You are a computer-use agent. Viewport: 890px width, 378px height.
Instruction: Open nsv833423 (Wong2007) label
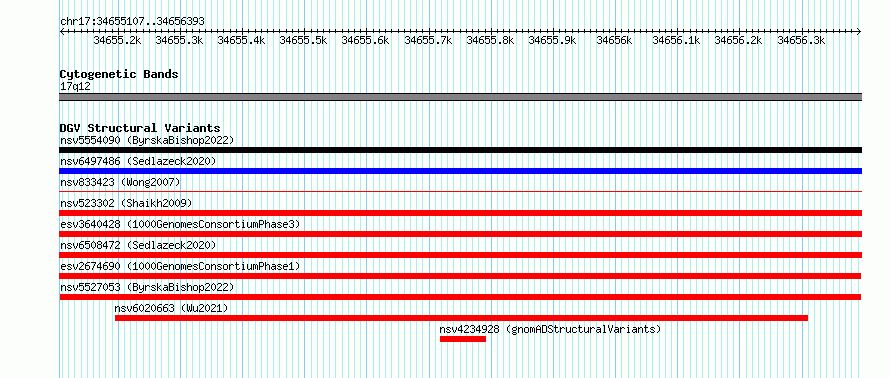120,182
